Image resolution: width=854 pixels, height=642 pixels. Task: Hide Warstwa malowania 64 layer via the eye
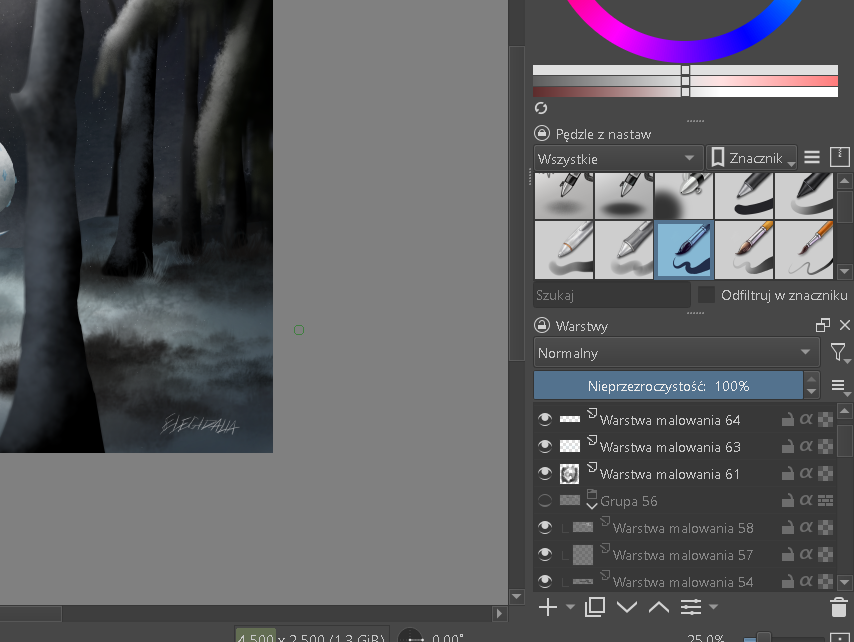click(545, 420)
